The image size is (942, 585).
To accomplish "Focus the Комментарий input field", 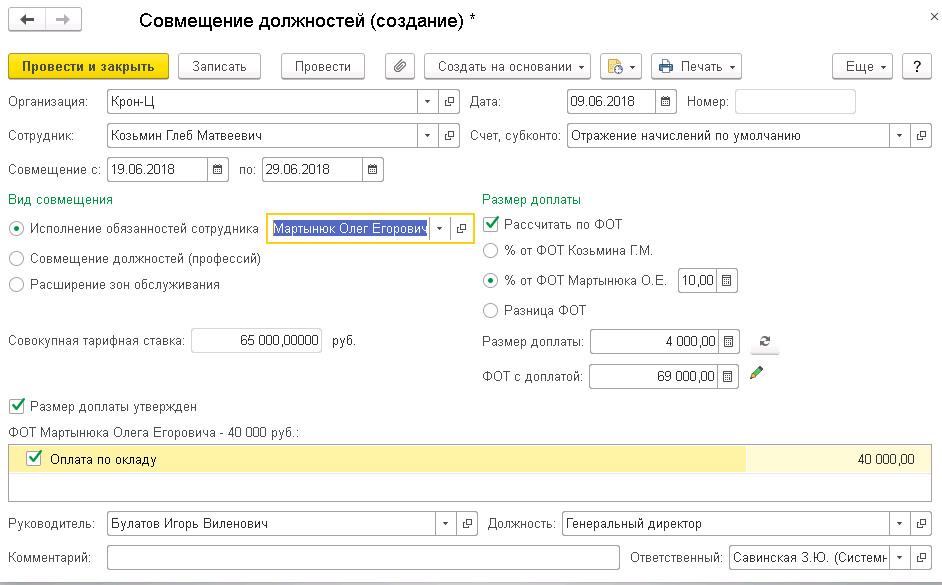I will (363, 557).
